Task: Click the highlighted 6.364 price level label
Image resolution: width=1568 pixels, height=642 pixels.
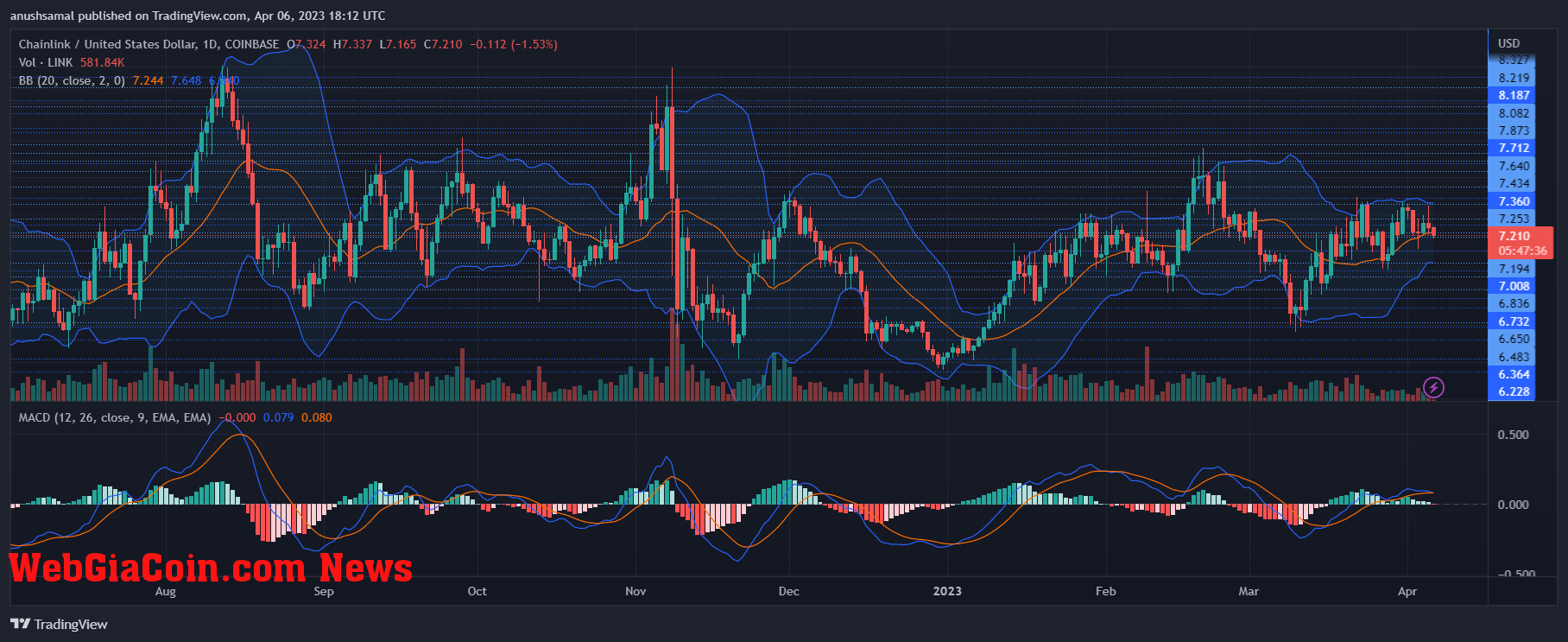Action: click(1514, 374)
